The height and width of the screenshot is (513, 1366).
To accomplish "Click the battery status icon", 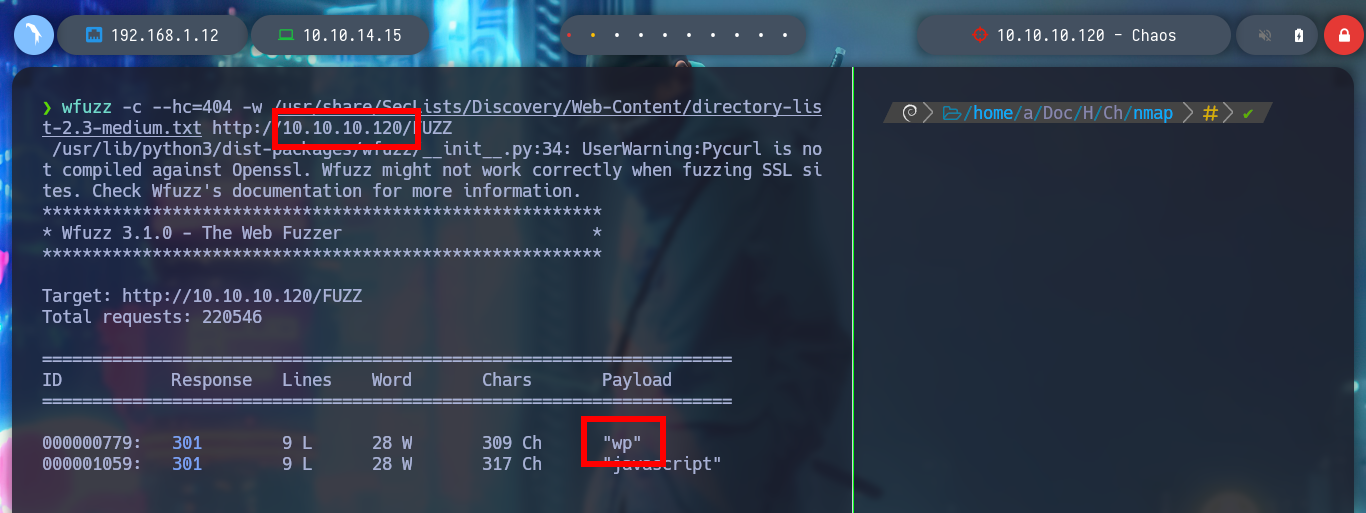I will (1298, 35).
